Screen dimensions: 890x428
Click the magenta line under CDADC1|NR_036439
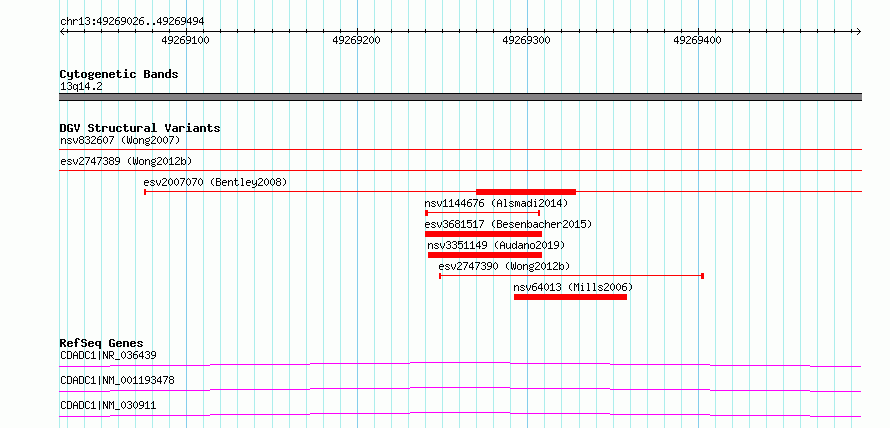(x=460, y=364)
